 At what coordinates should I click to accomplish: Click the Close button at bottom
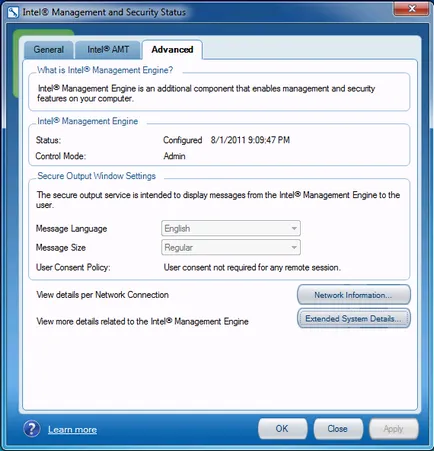(338, 429)
